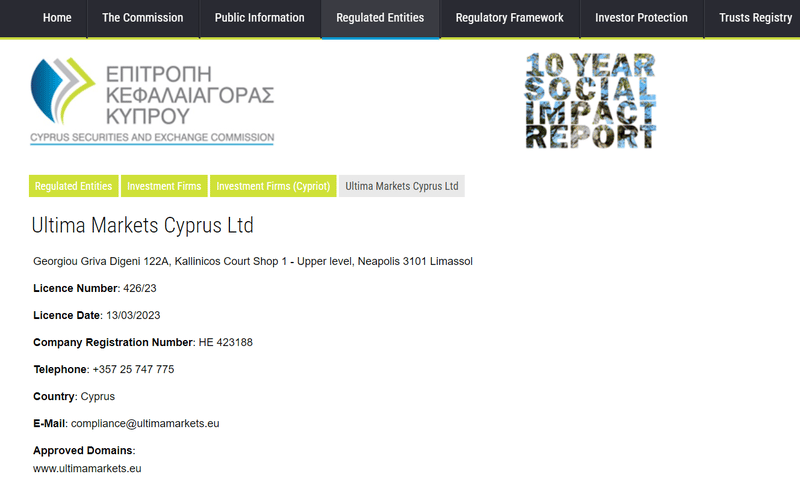Click the Regulated Entities breadcrumb
Viewport: 800px width, 477px height.
(x=73, y=186)
